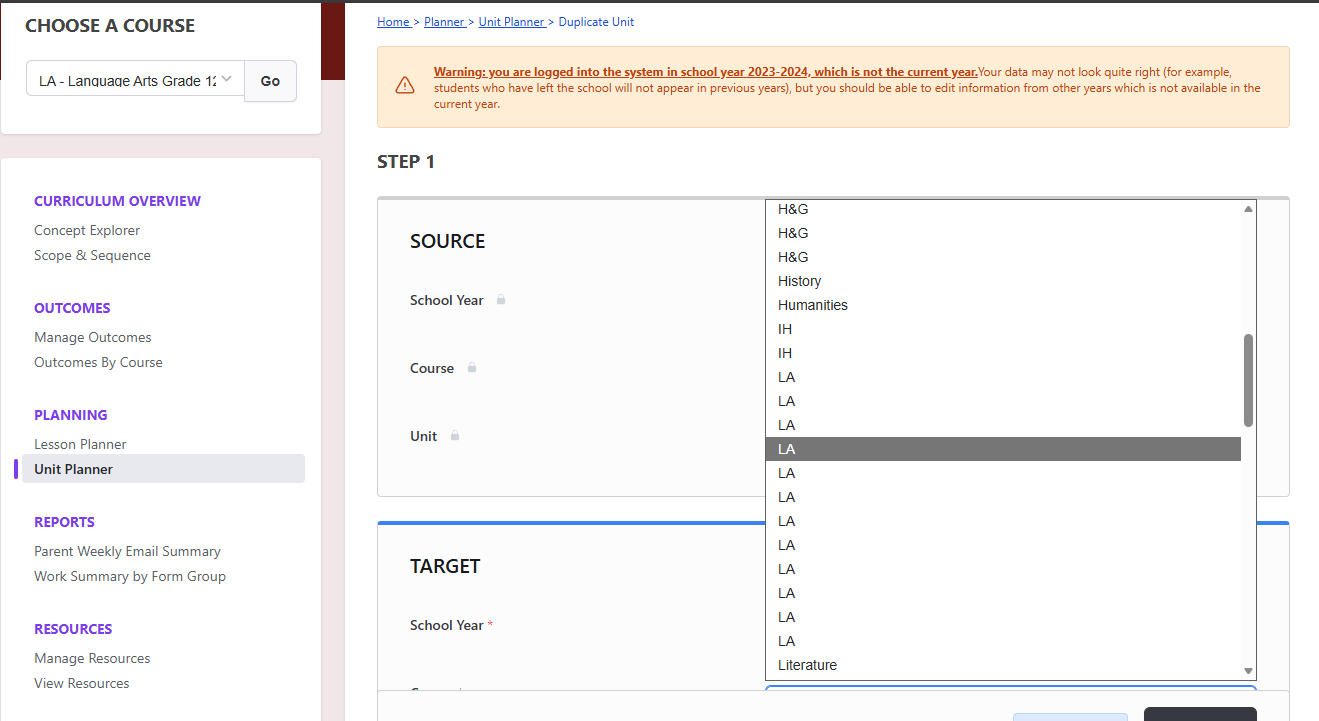1319x721 pixels.
Task: Select the highlighted LA option in list
Action: (x=1003, y=449)
